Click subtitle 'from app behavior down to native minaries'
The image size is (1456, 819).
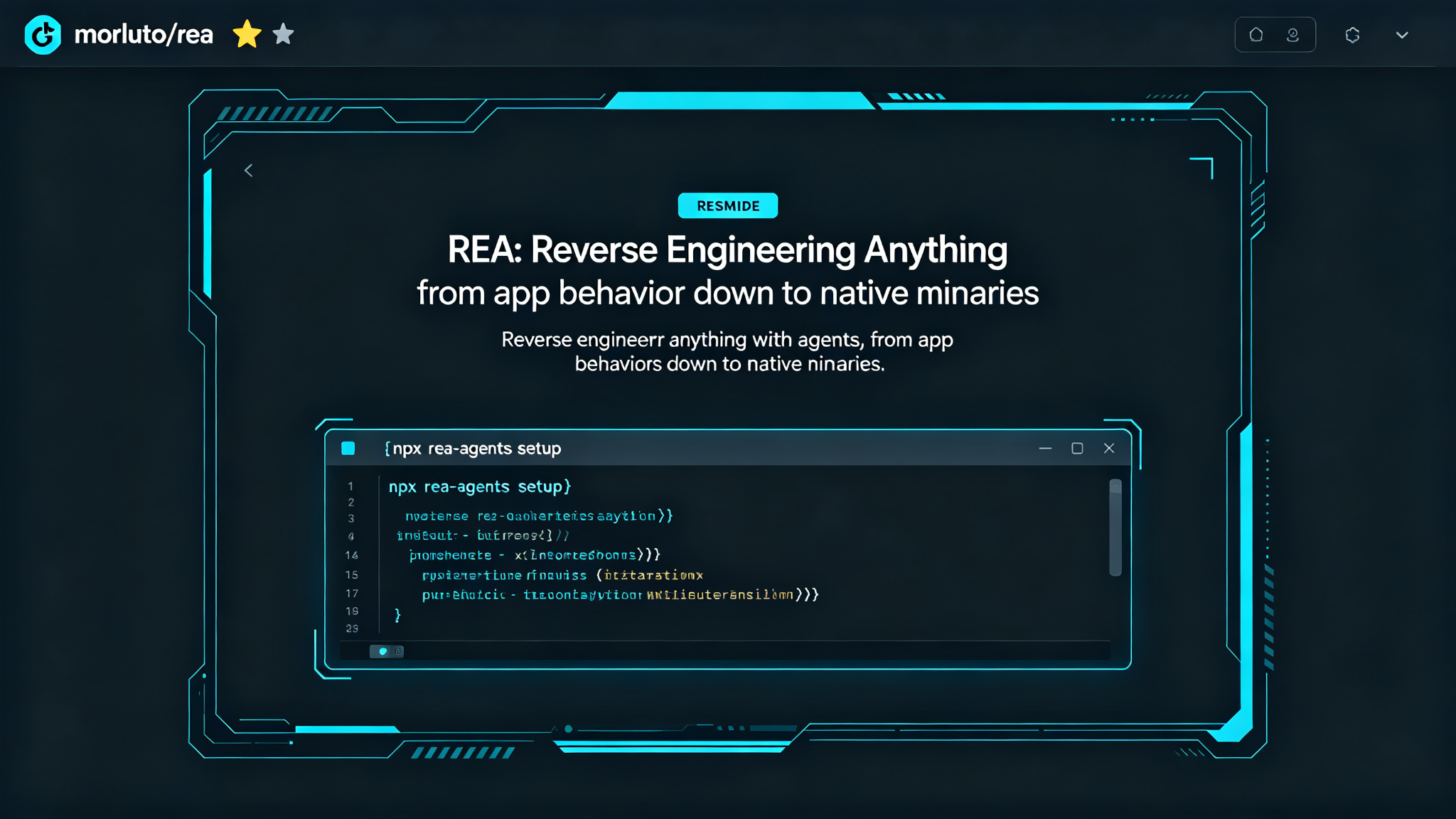point(728,293)
